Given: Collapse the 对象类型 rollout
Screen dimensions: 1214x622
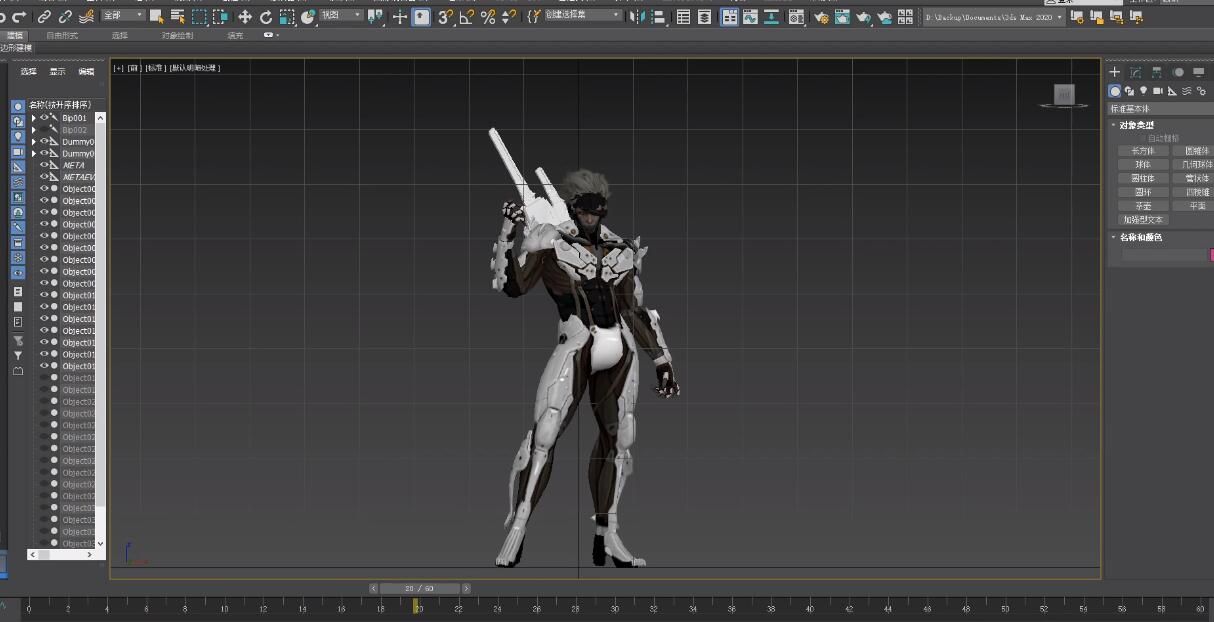Looking at the screenshot, I should click(x=1135, y=125).
